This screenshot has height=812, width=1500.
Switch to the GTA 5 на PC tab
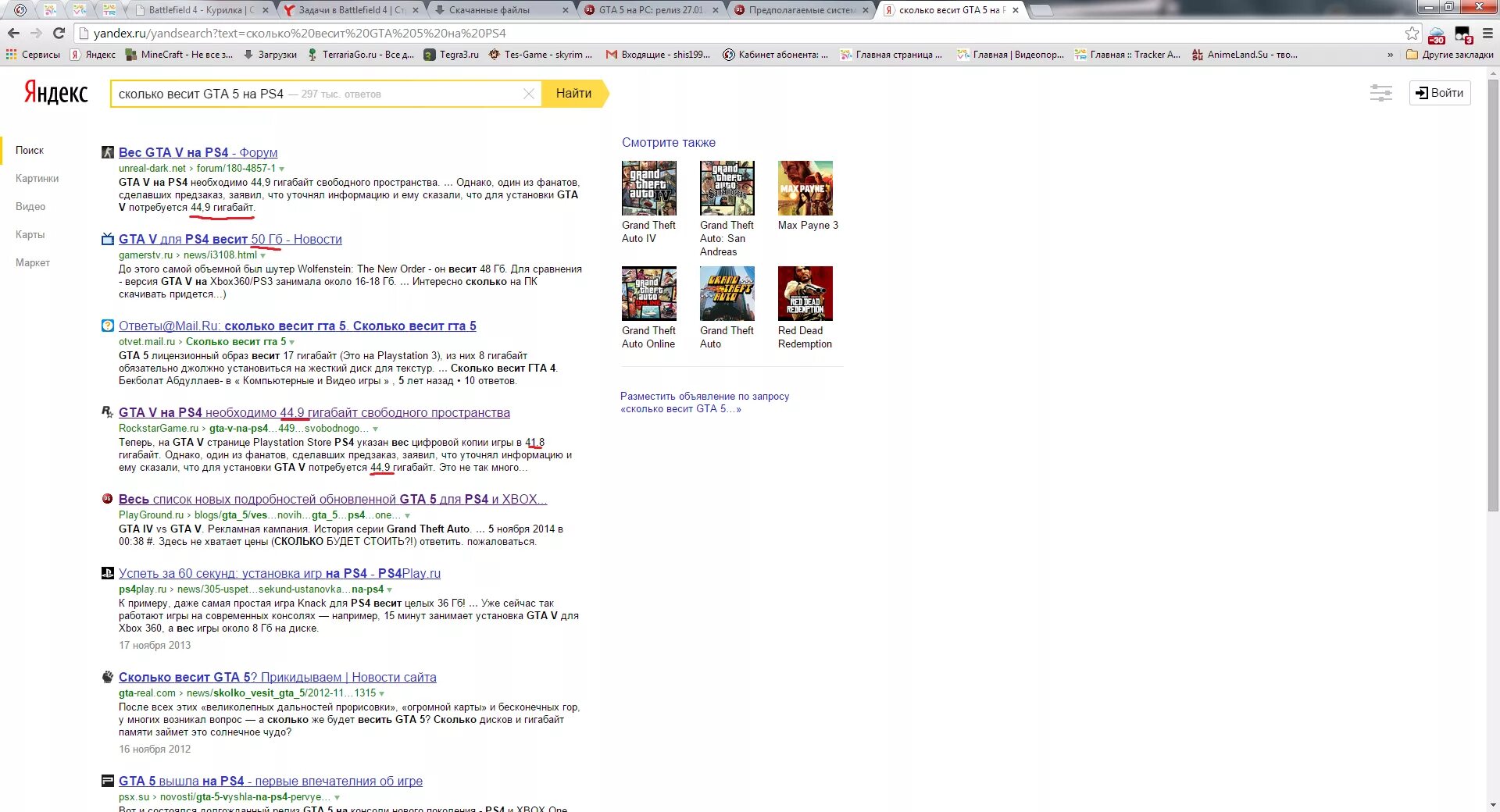(x=650, y=10)
